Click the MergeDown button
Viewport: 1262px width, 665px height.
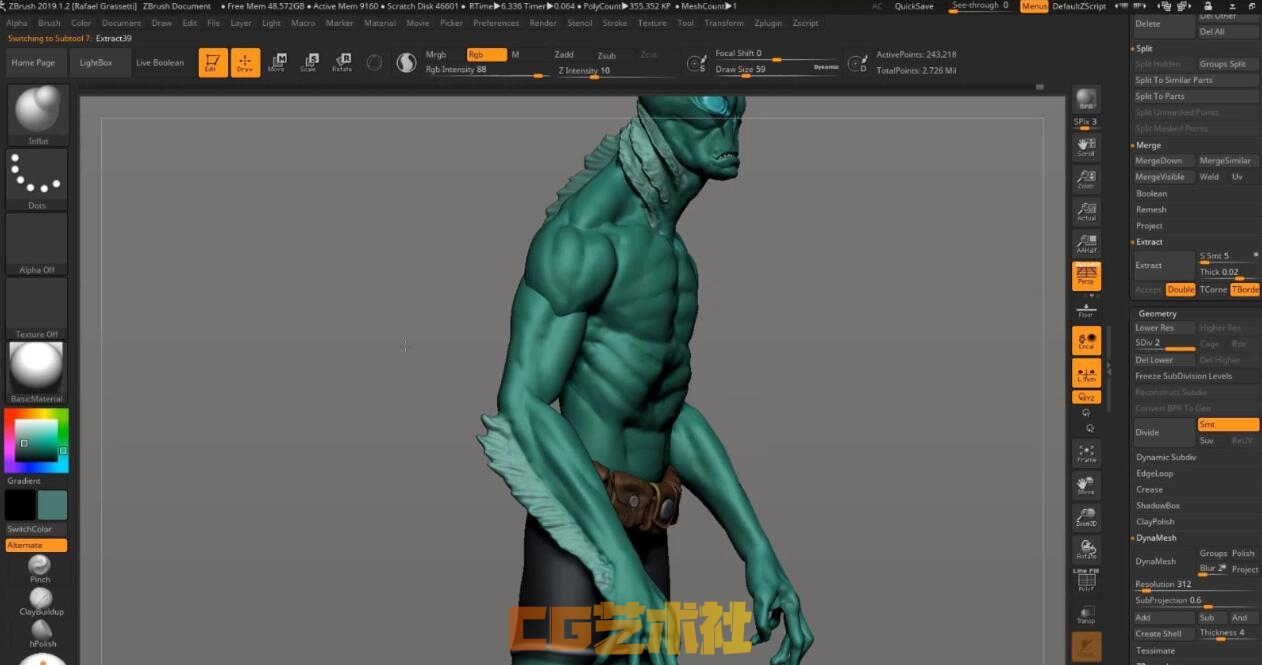(x=1163, y=161)
